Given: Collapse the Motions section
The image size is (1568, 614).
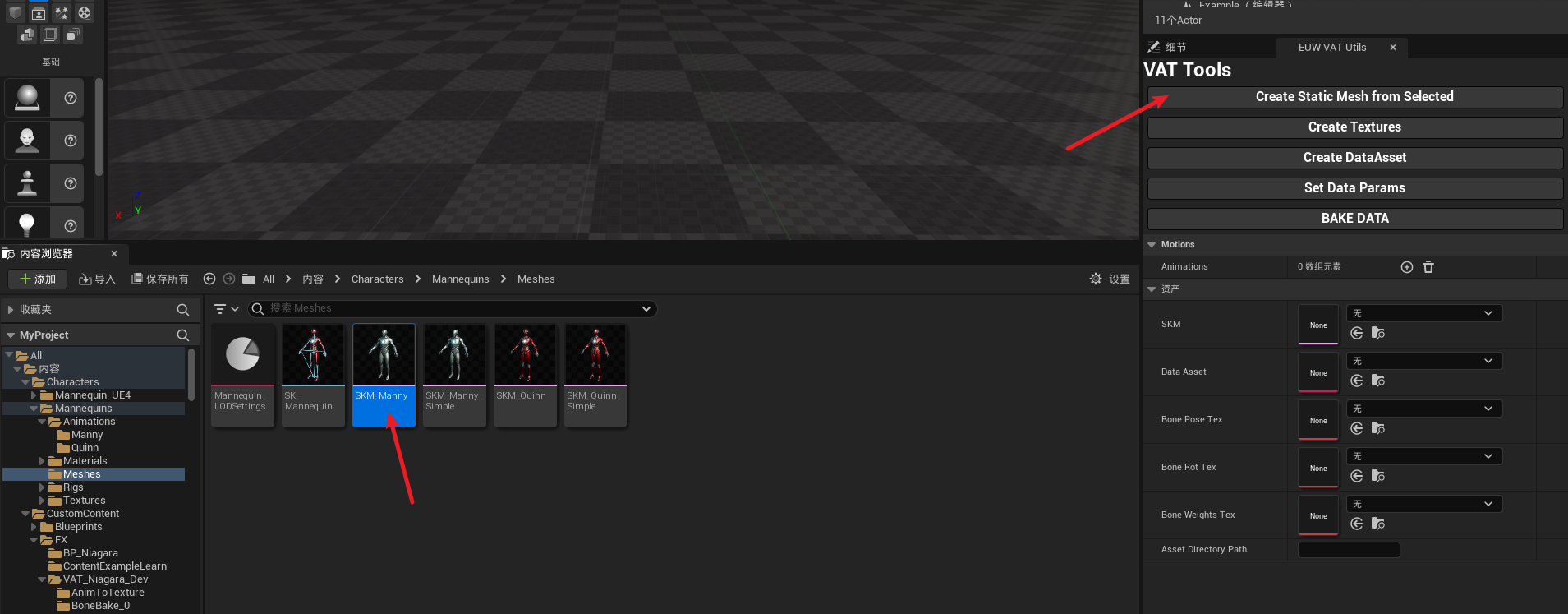Looking at the screenshot, I should [x=1152, y=245].
